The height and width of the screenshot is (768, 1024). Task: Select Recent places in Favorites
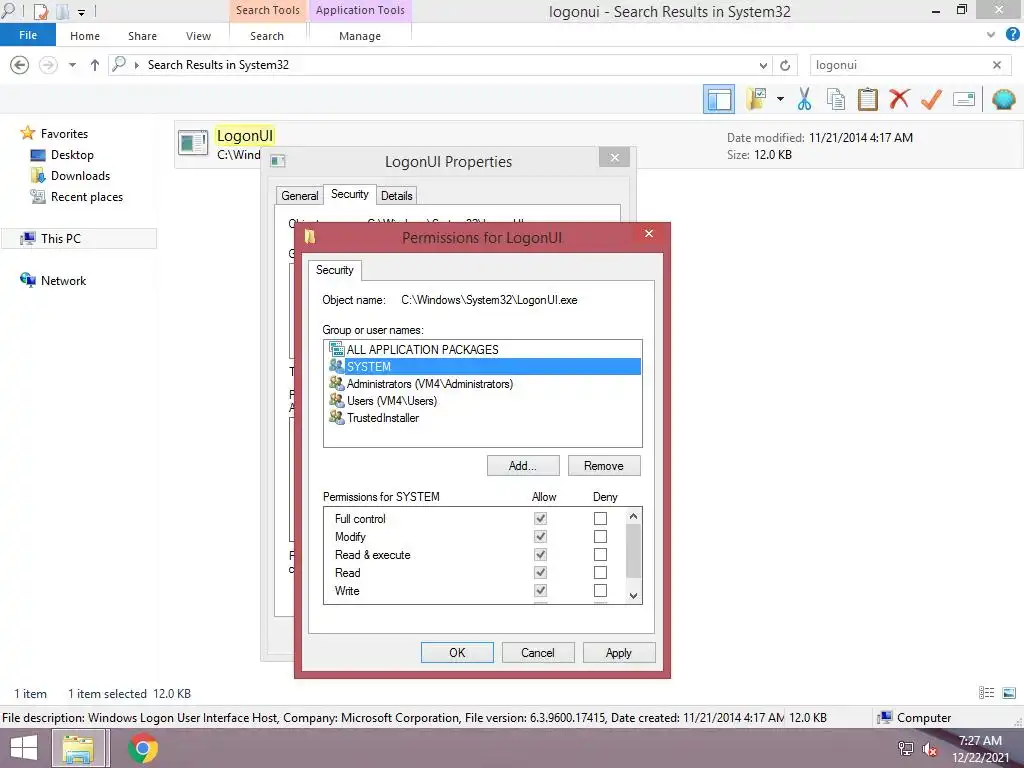tap(86, 197)
